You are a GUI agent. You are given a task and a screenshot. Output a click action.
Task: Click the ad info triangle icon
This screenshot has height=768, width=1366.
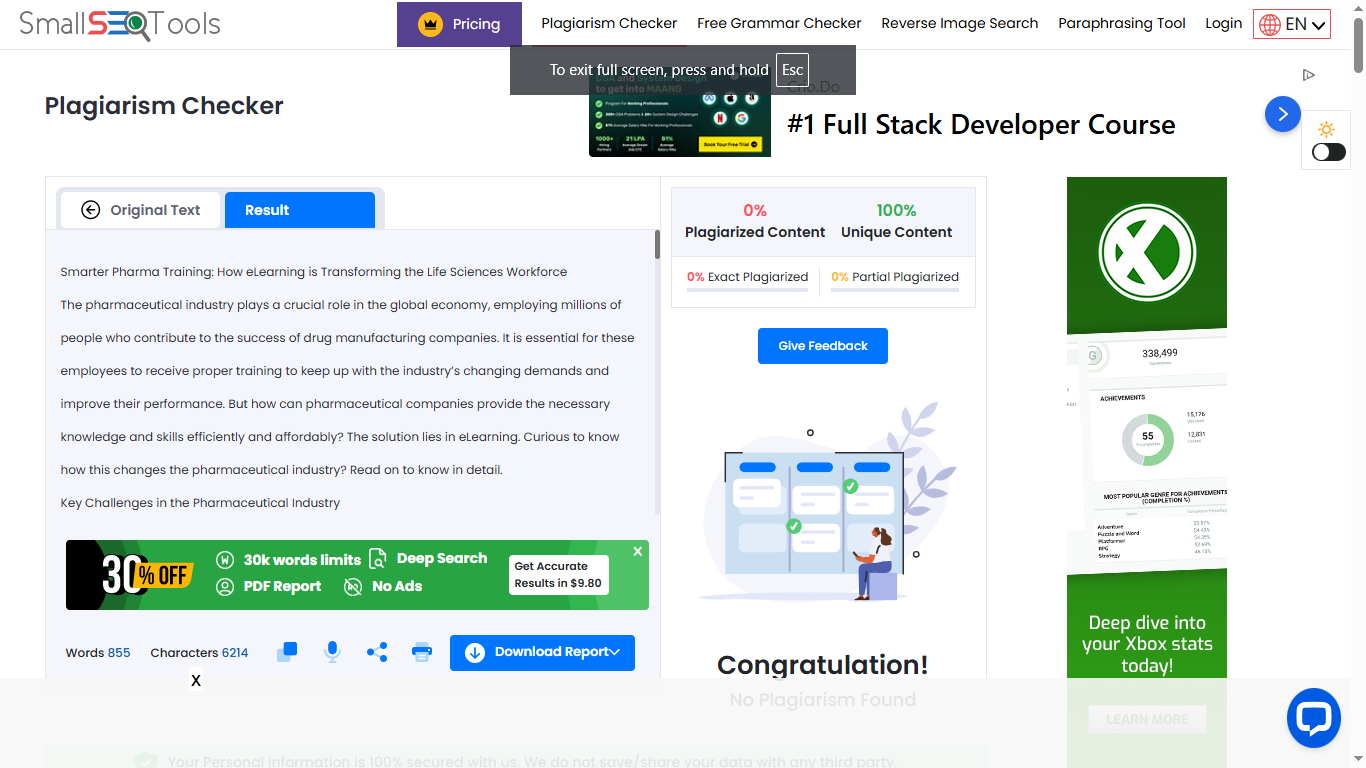click(x=1309, y=75)
